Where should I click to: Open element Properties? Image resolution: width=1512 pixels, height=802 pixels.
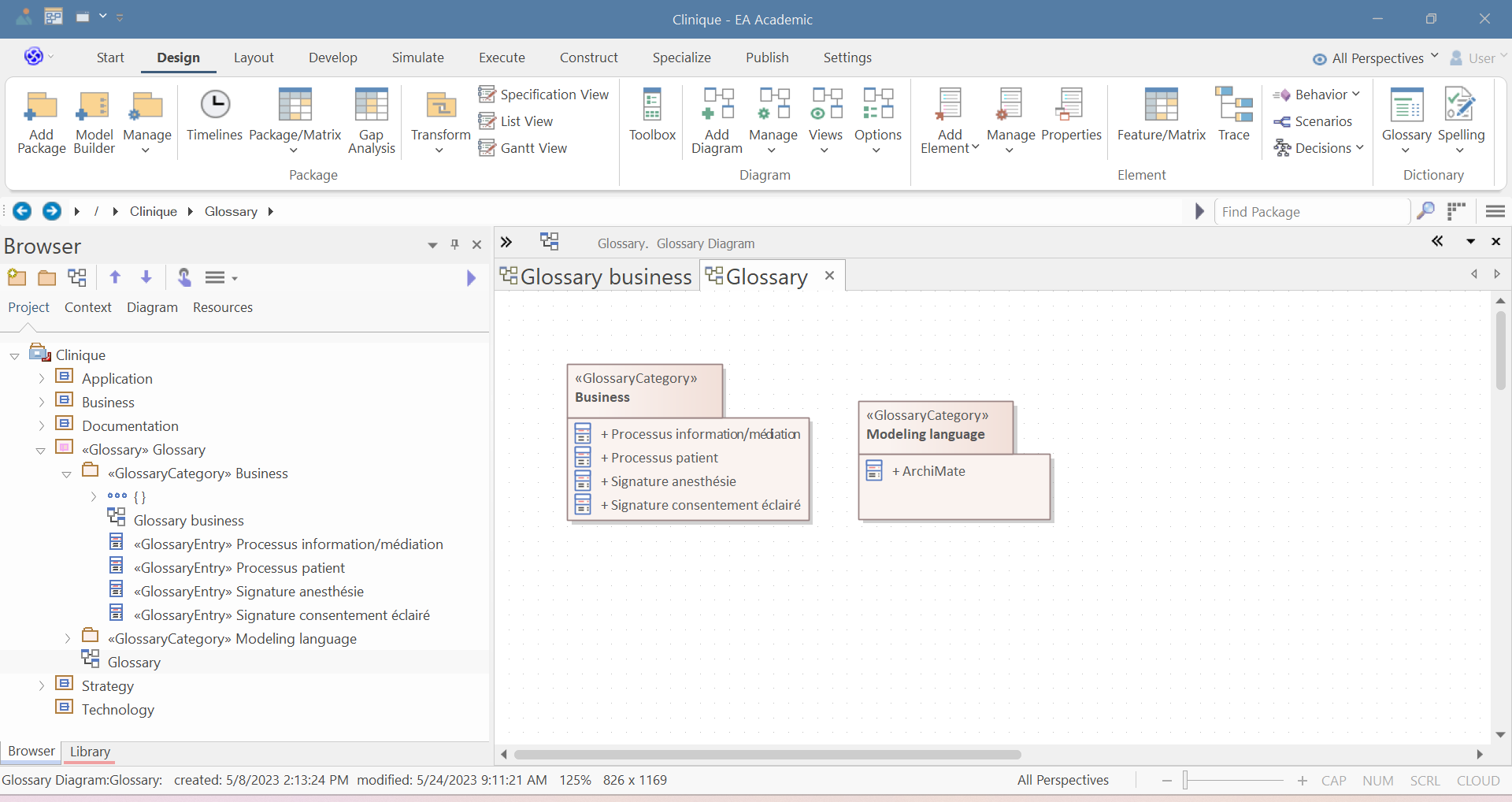tap(1071, 115)
